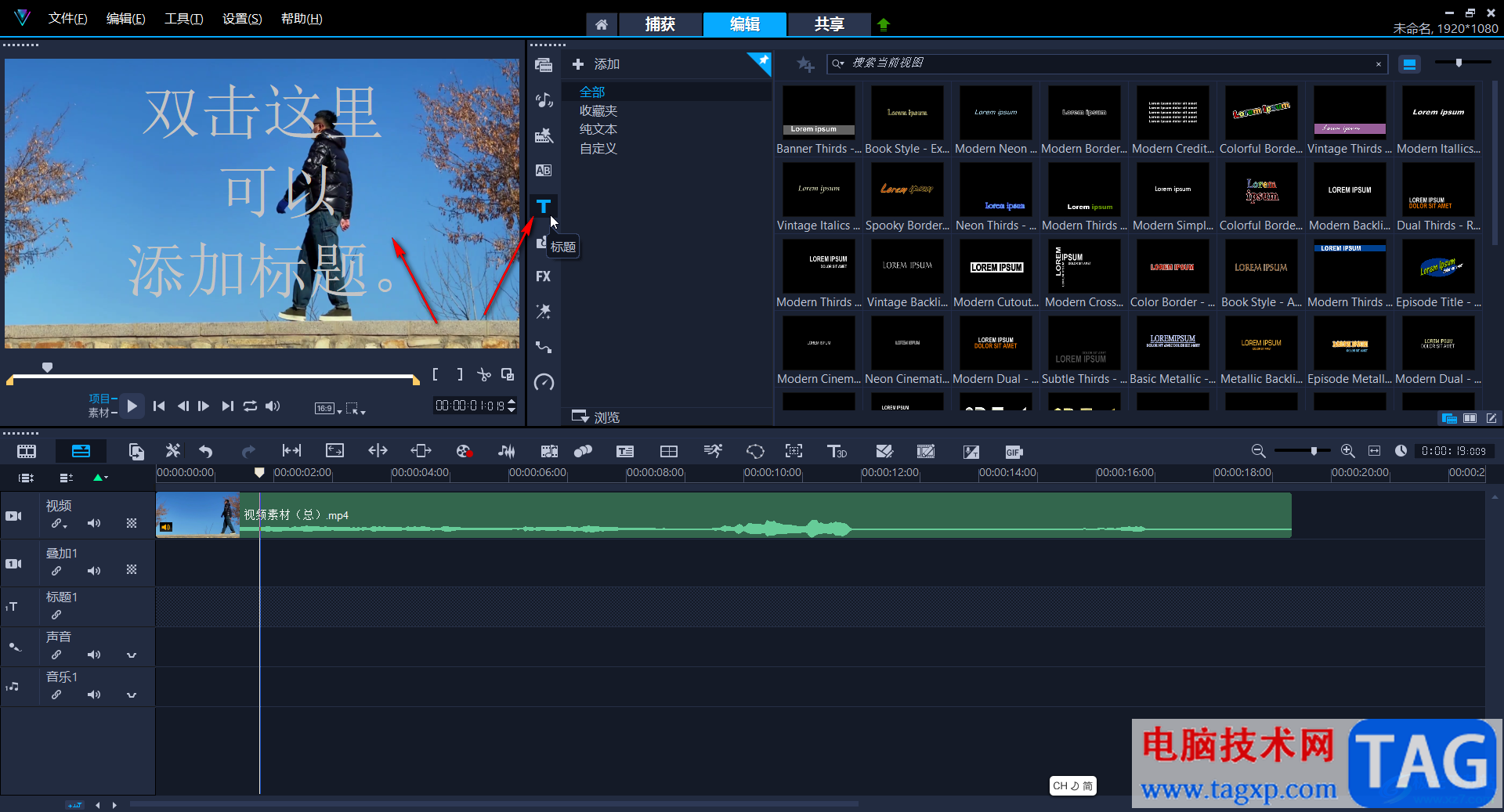Open the Sound library icon
The image size is (1504, 812).
(x=543, y=100)
